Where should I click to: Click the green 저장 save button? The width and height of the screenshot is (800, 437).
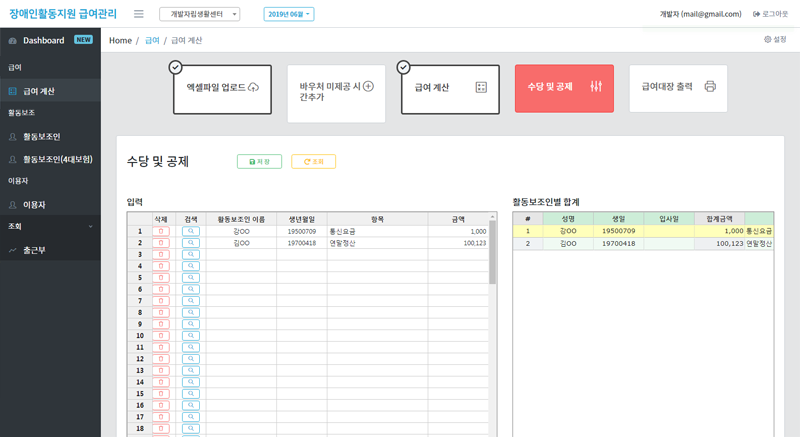point(260,161)
